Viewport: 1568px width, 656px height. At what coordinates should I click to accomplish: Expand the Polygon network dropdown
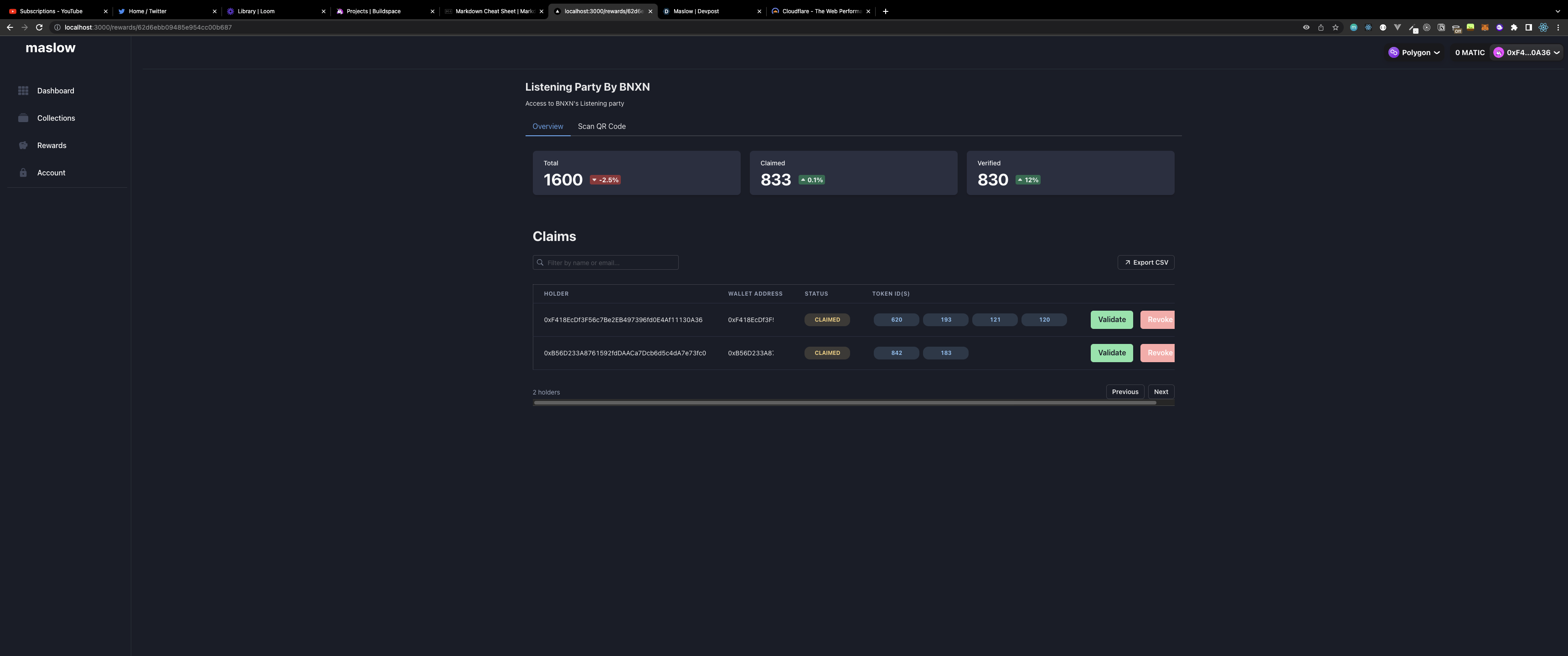click(x=1414, y=53)
